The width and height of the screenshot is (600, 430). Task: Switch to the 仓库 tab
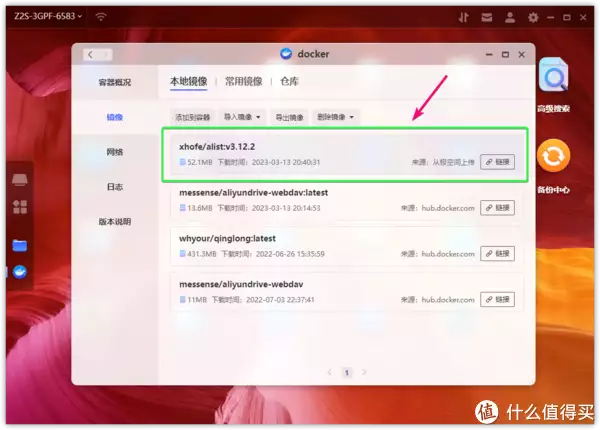pos(289,81)
